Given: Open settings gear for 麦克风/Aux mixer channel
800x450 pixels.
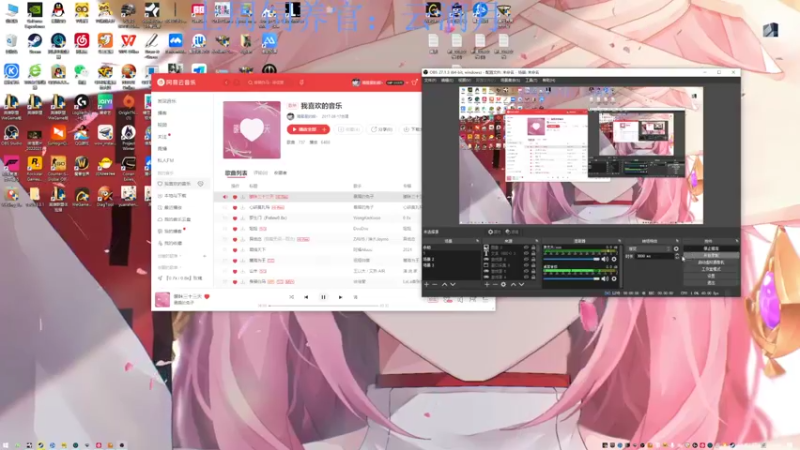Looking at the screenshot, I should pyautogui.click(x=614, y=259).
